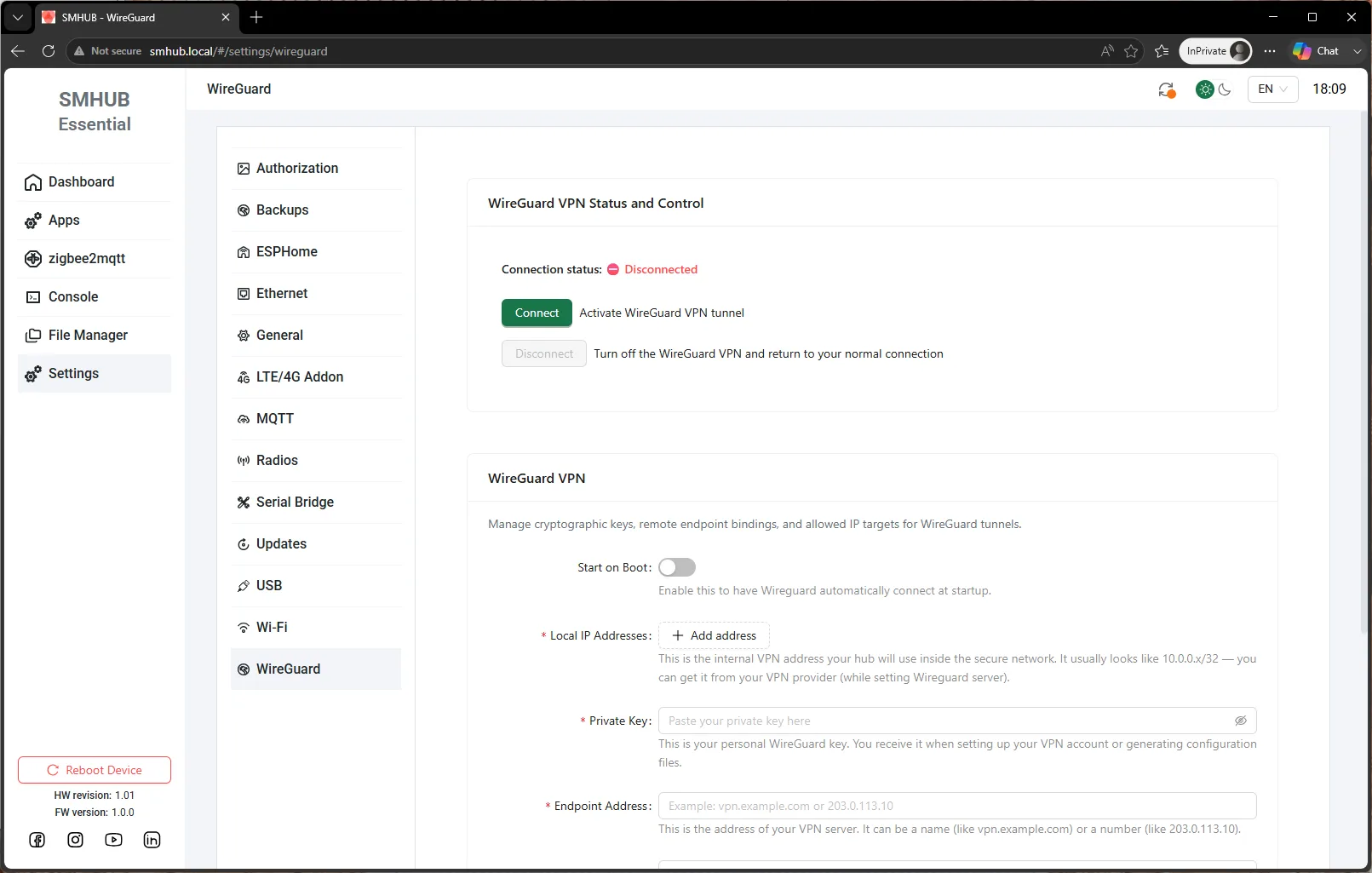Click the 18:09 clock display
1372x873 pixels.
coord(1329,89)
